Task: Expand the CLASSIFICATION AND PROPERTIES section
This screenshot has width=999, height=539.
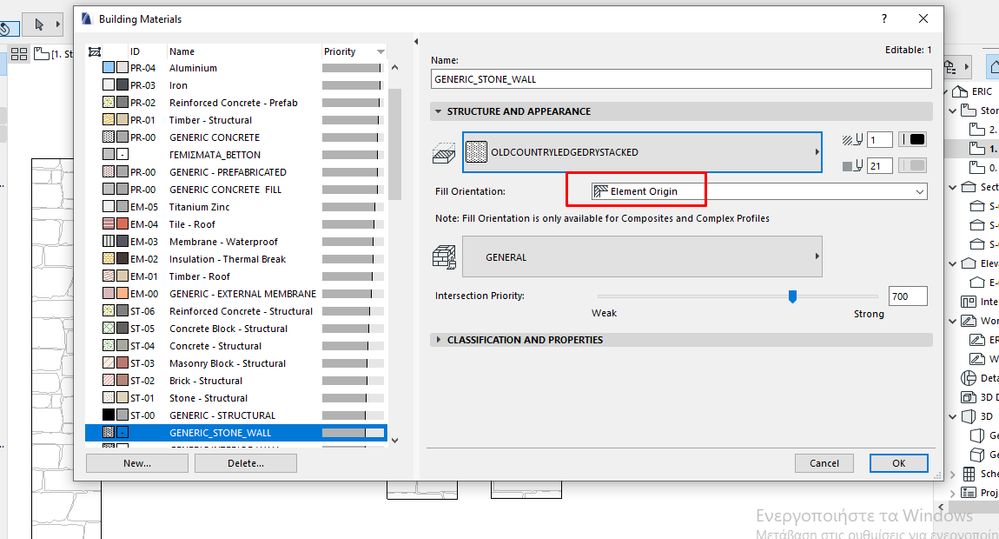Action: 438,340
